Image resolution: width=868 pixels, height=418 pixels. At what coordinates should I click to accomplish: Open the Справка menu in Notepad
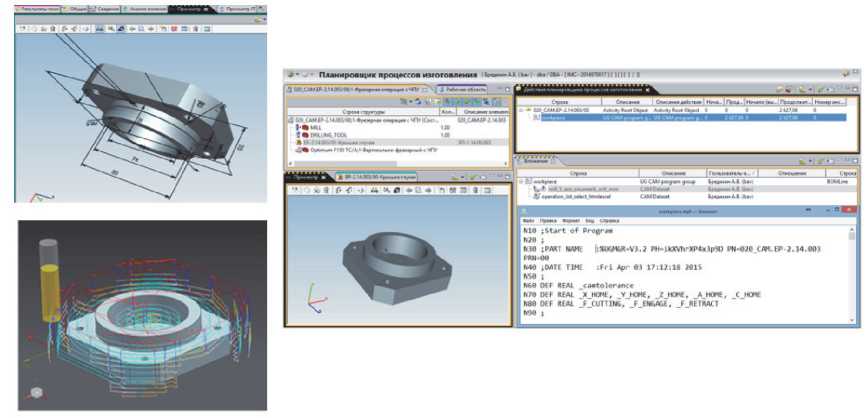tap(609, 219)
